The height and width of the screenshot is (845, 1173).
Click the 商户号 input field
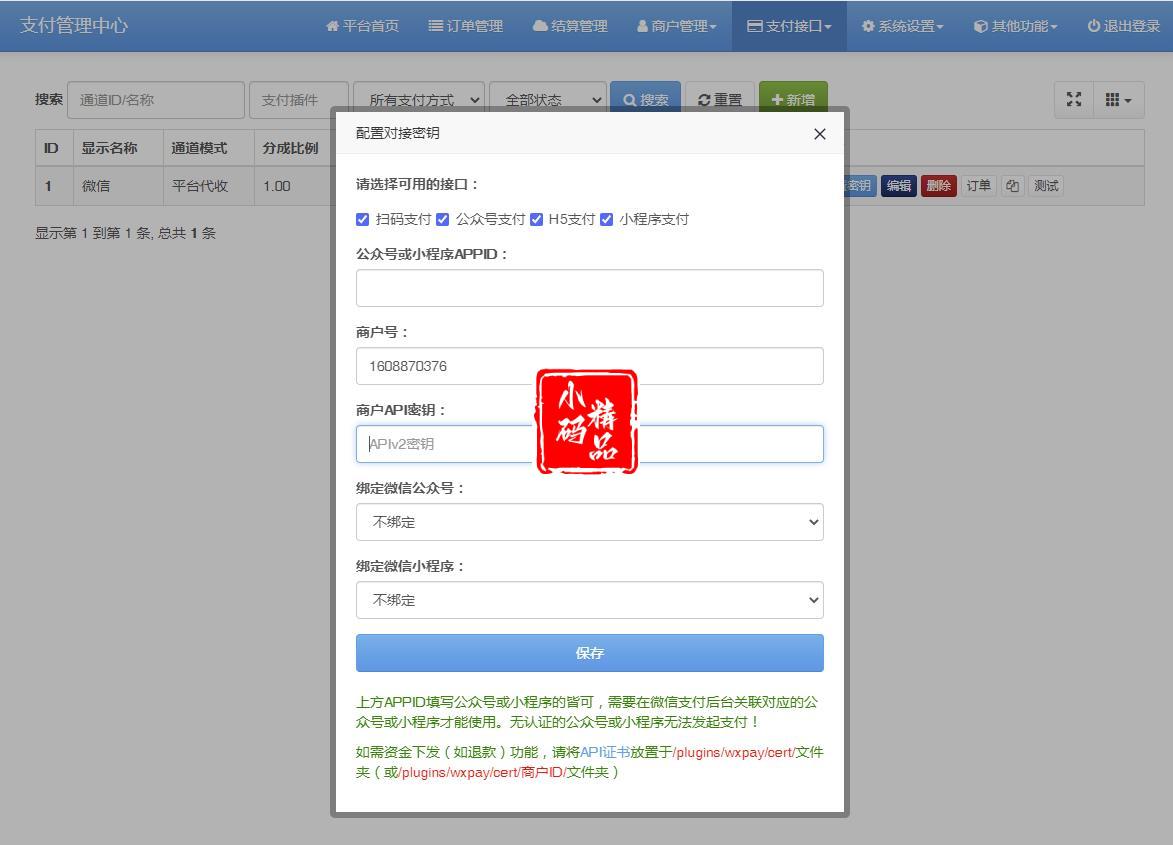pyautogui.click(x=589, y=366)
